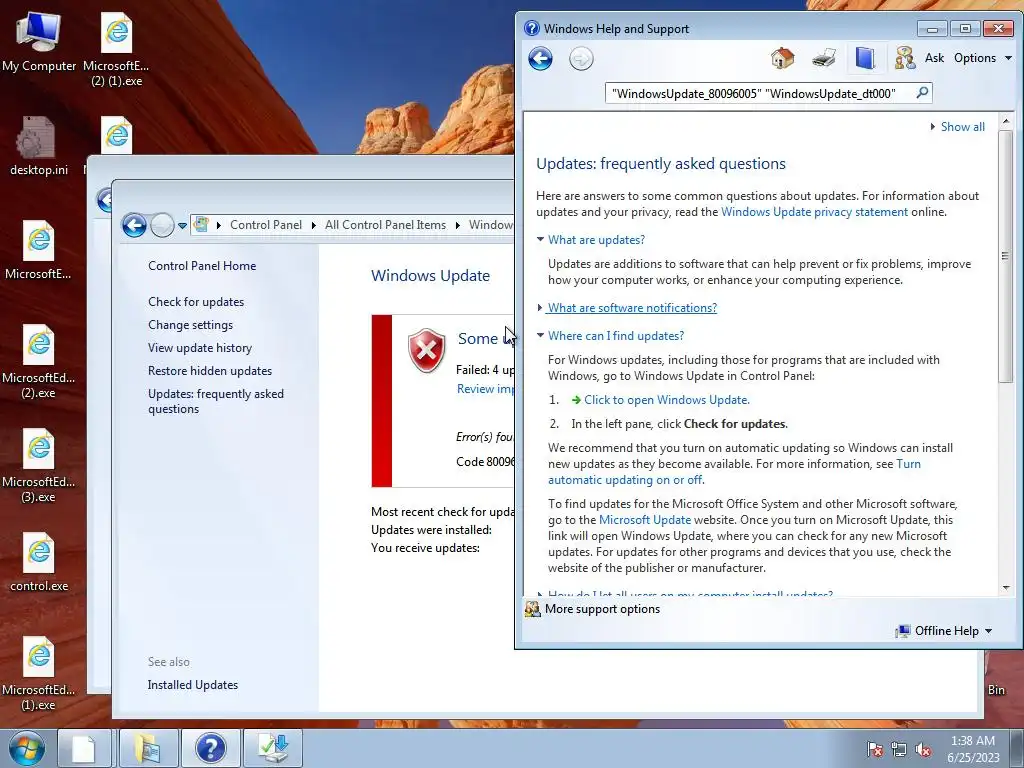The image size is (1024, 768).
Task: Click Explorer folder taskbar button
Action: 148,748
